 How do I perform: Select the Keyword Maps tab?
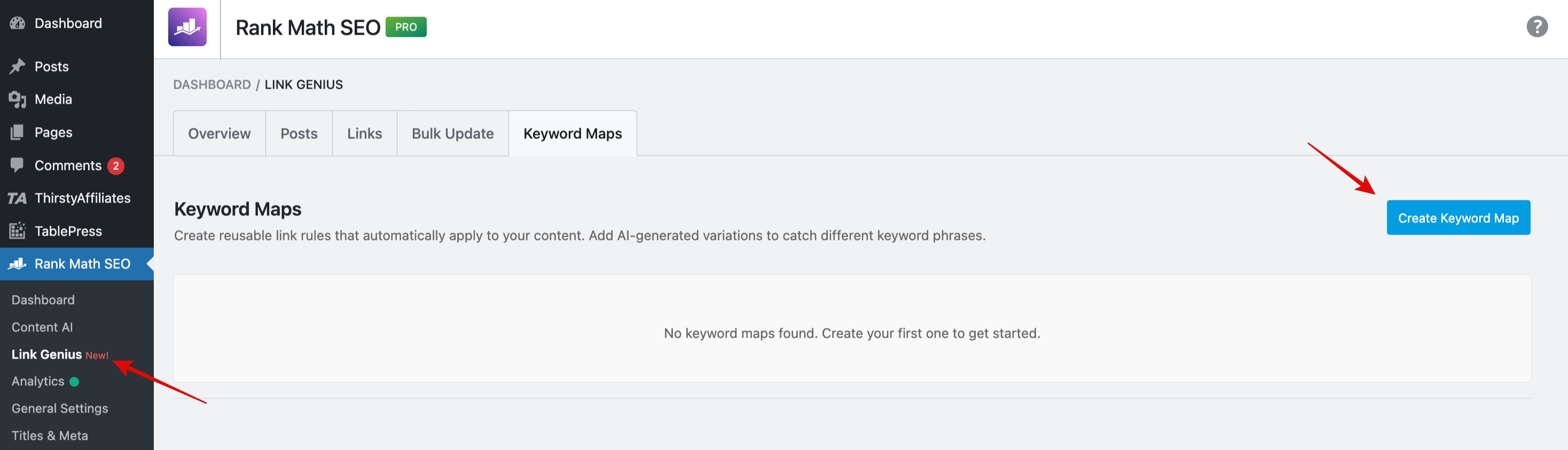(x=573, y=134)
